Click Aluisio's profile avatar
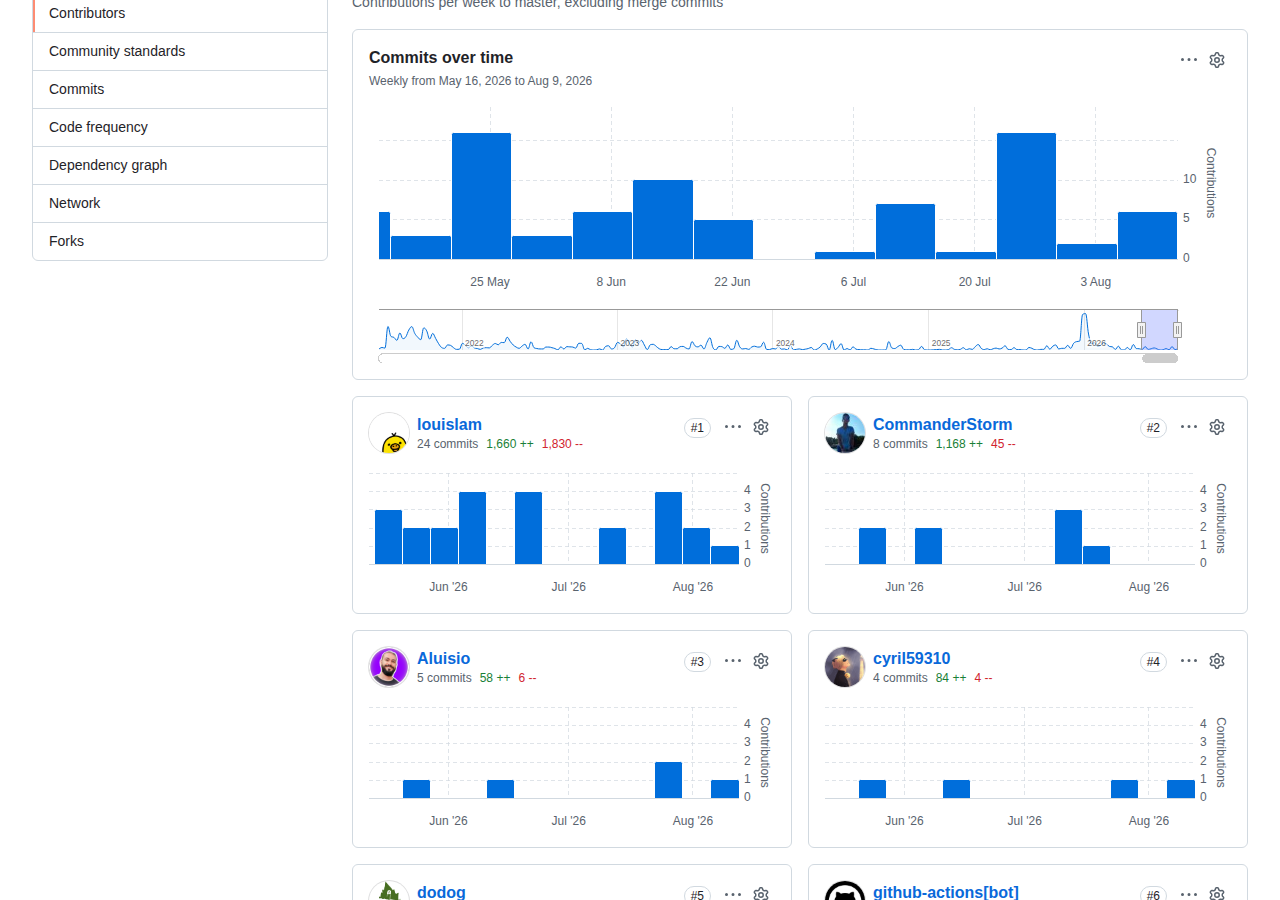The height and width of the screenshot is (900, 1280). 389,667
